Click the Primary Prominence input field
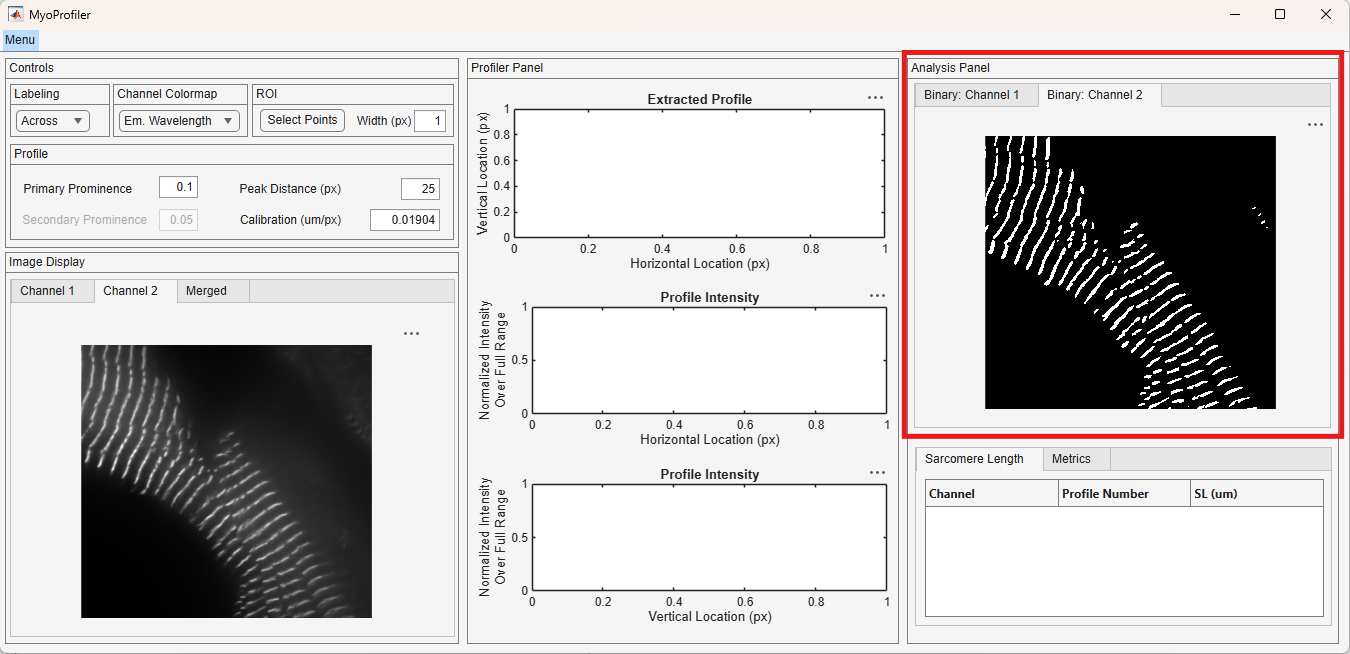 (x=178, y=188)
